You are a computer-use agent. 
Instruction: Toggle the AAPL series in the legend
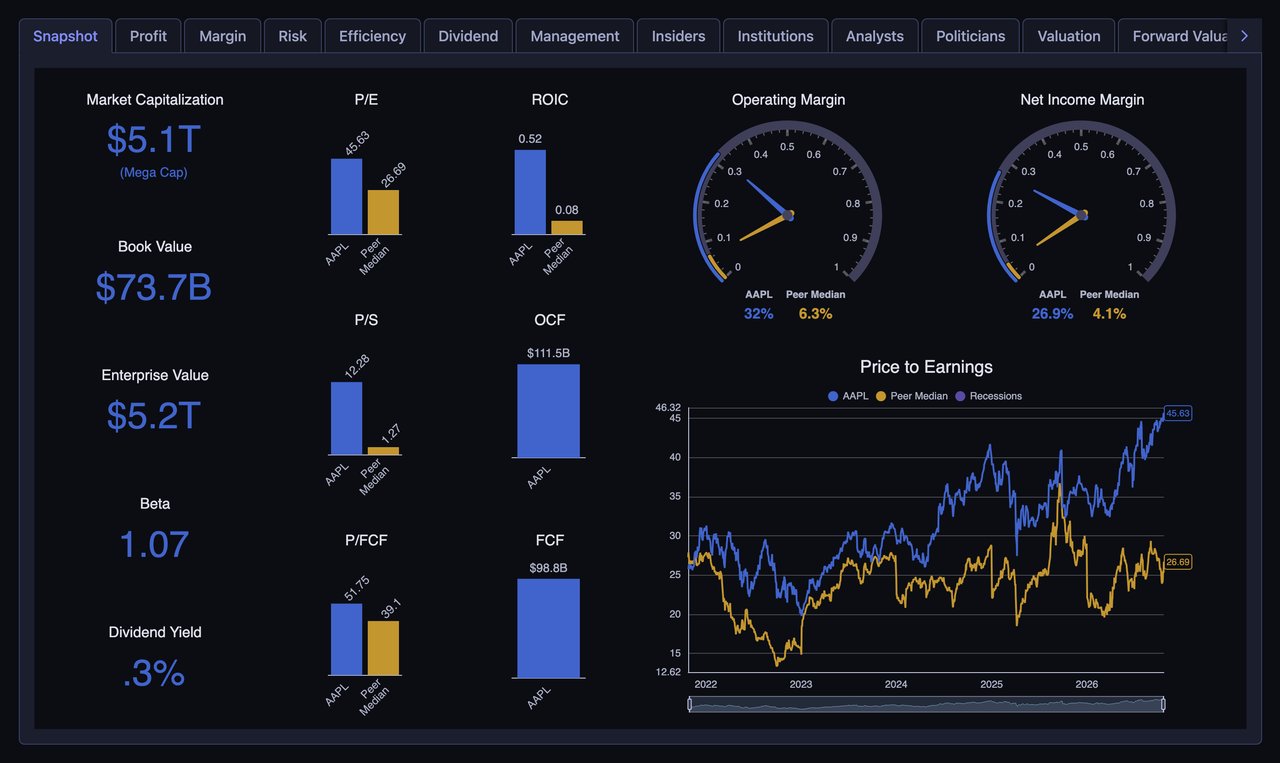point(848,396)
